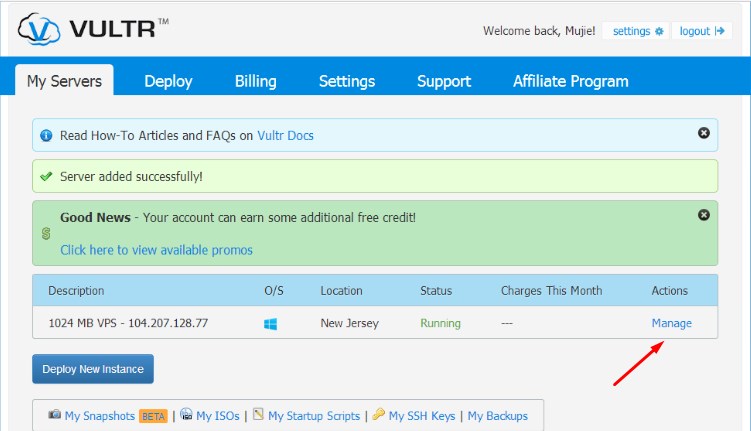Click the Location column header
The height and width of the screenshot is (431, 751).
tap(341, 291)
